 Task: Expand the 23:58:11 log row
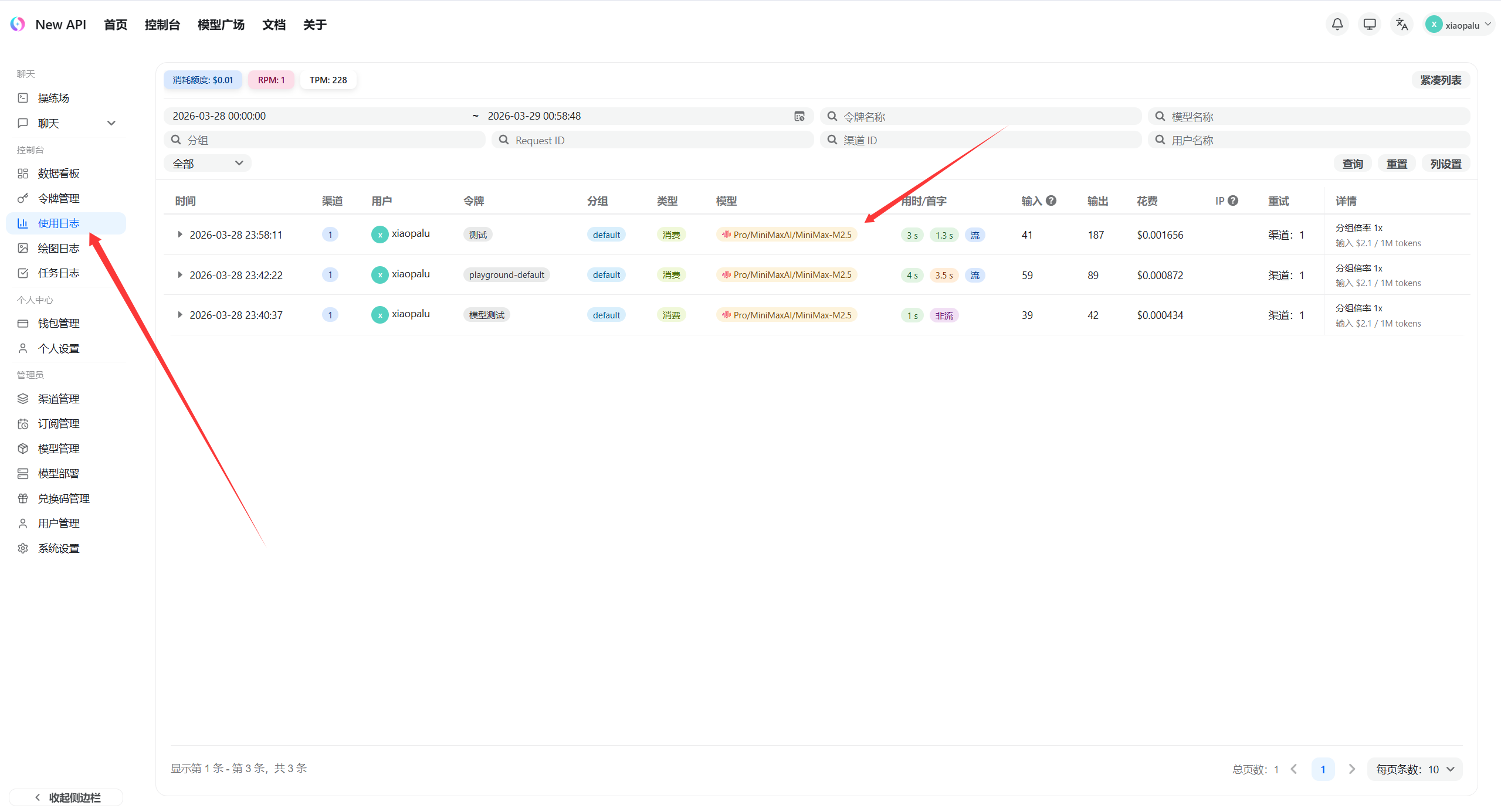click(x=179, y=235)
